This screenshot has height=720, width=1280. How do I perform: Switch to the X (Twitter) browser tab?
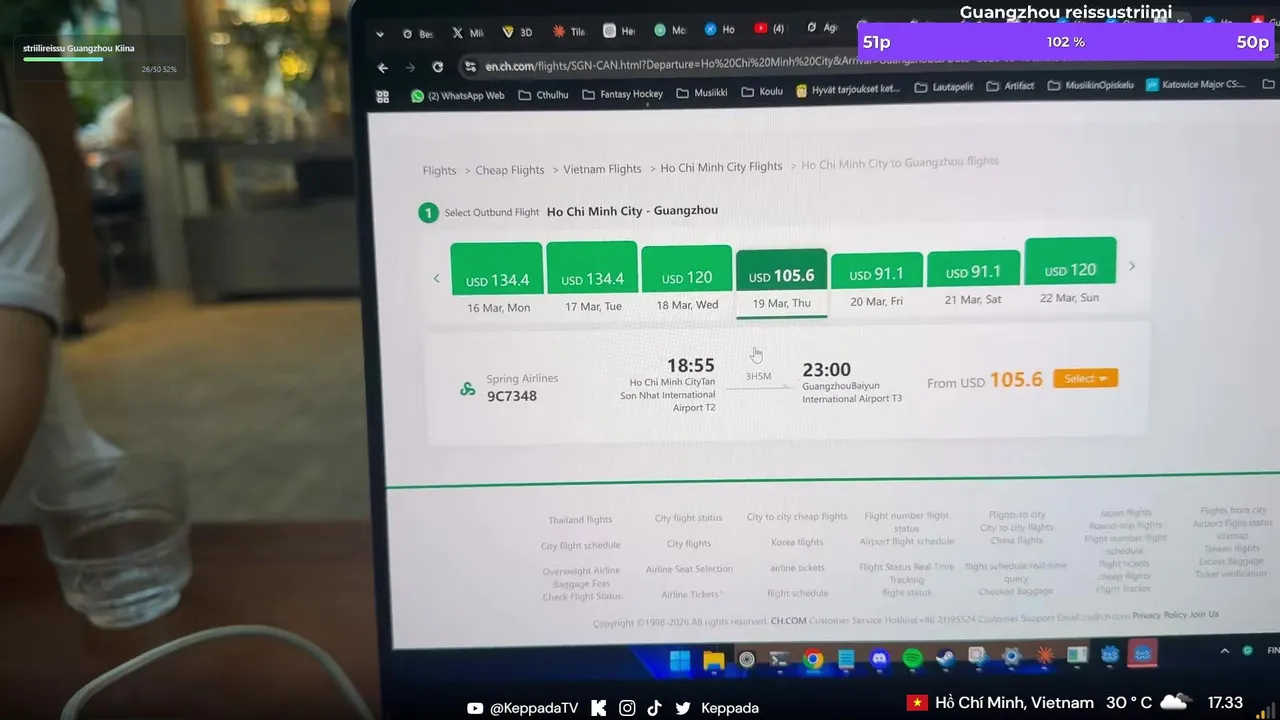(x=468, y=33)
